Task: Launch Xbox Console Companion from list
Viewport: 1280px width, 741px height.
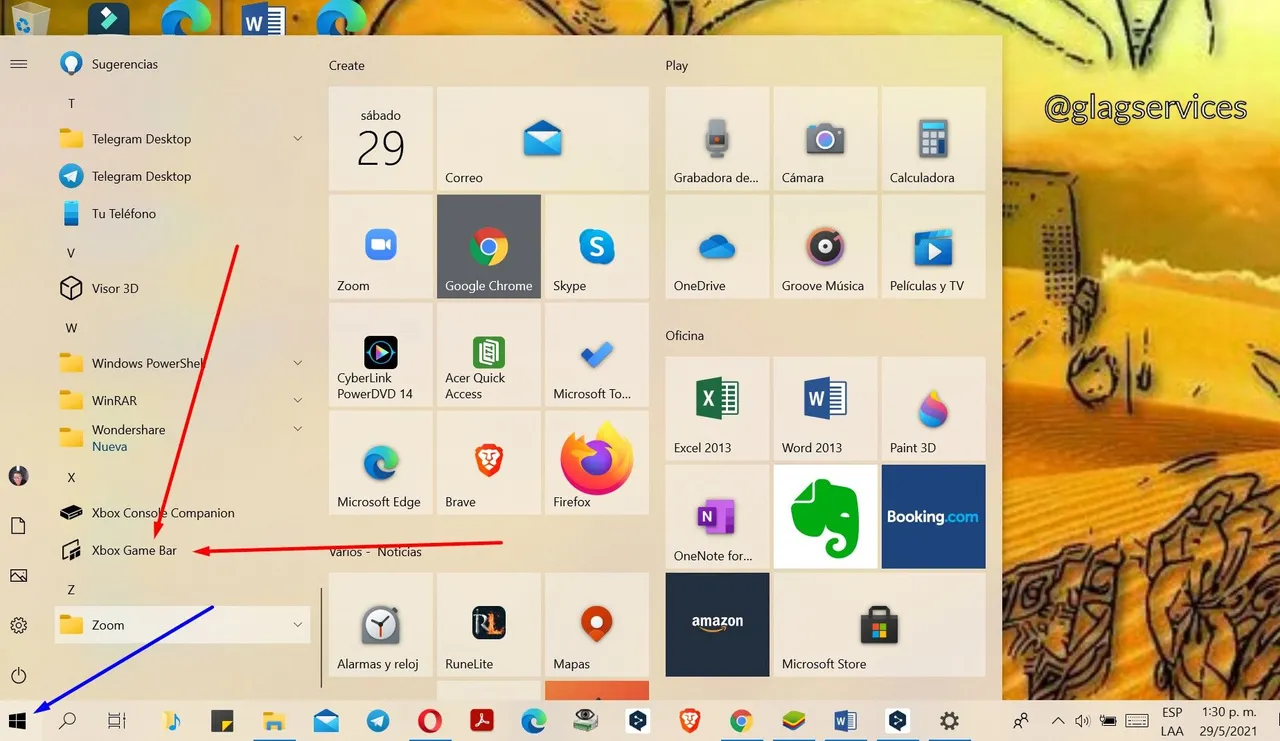Action: pos(182,512)
